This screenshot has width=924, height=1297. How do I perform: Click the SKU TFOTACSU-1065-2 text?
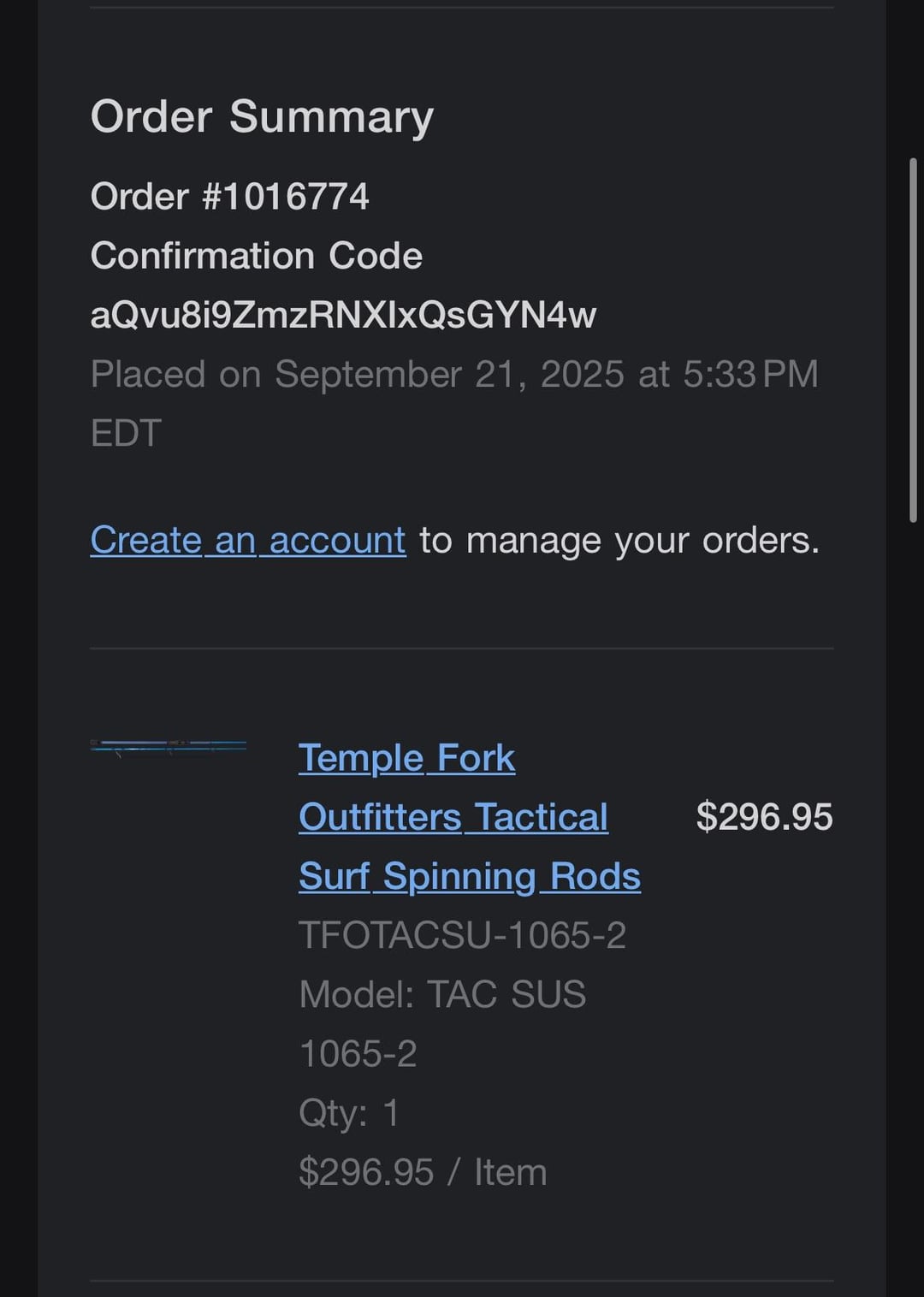coord(462,935)
